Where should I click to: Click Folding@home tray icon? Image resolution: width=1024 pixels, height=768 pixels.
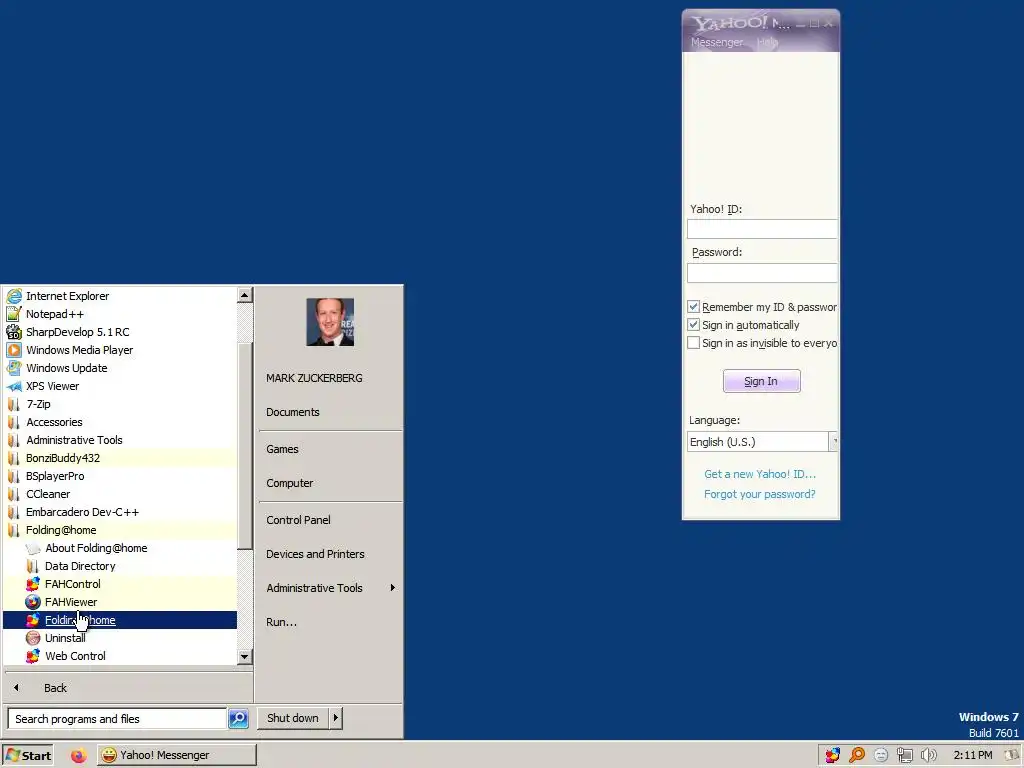pyautogui.click(x=832, y=756)
